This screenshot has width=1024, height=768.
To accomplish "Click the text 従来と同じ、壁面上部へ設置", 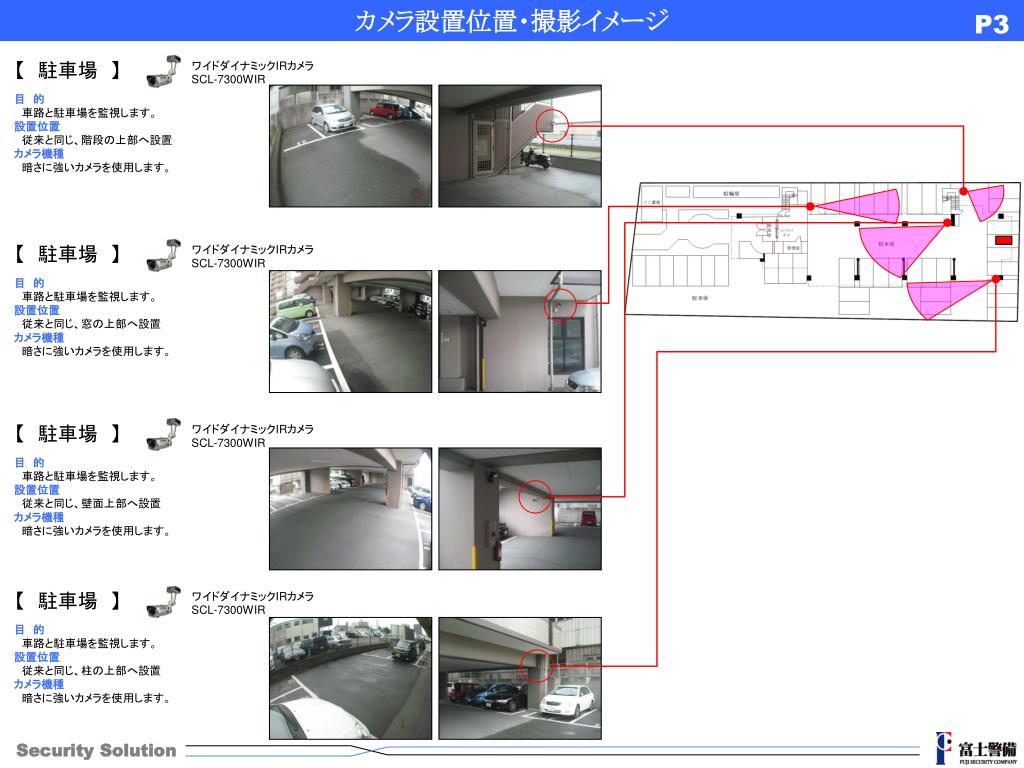I will click(91, 504).
